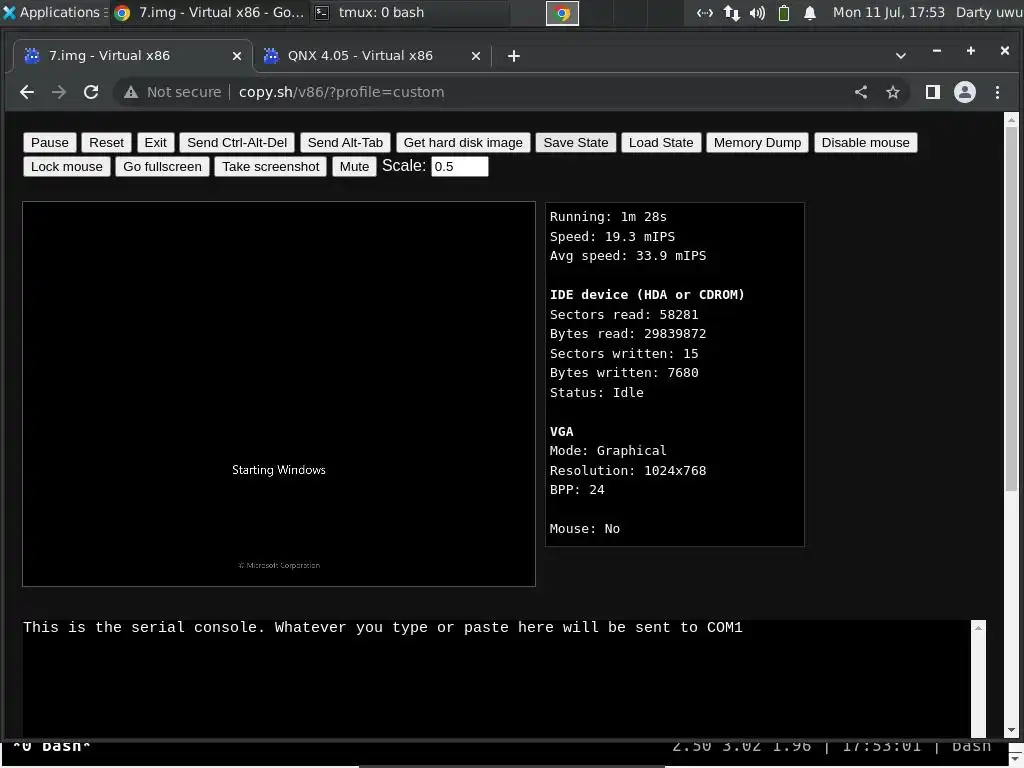Click the Darty uwu user label

989,12
